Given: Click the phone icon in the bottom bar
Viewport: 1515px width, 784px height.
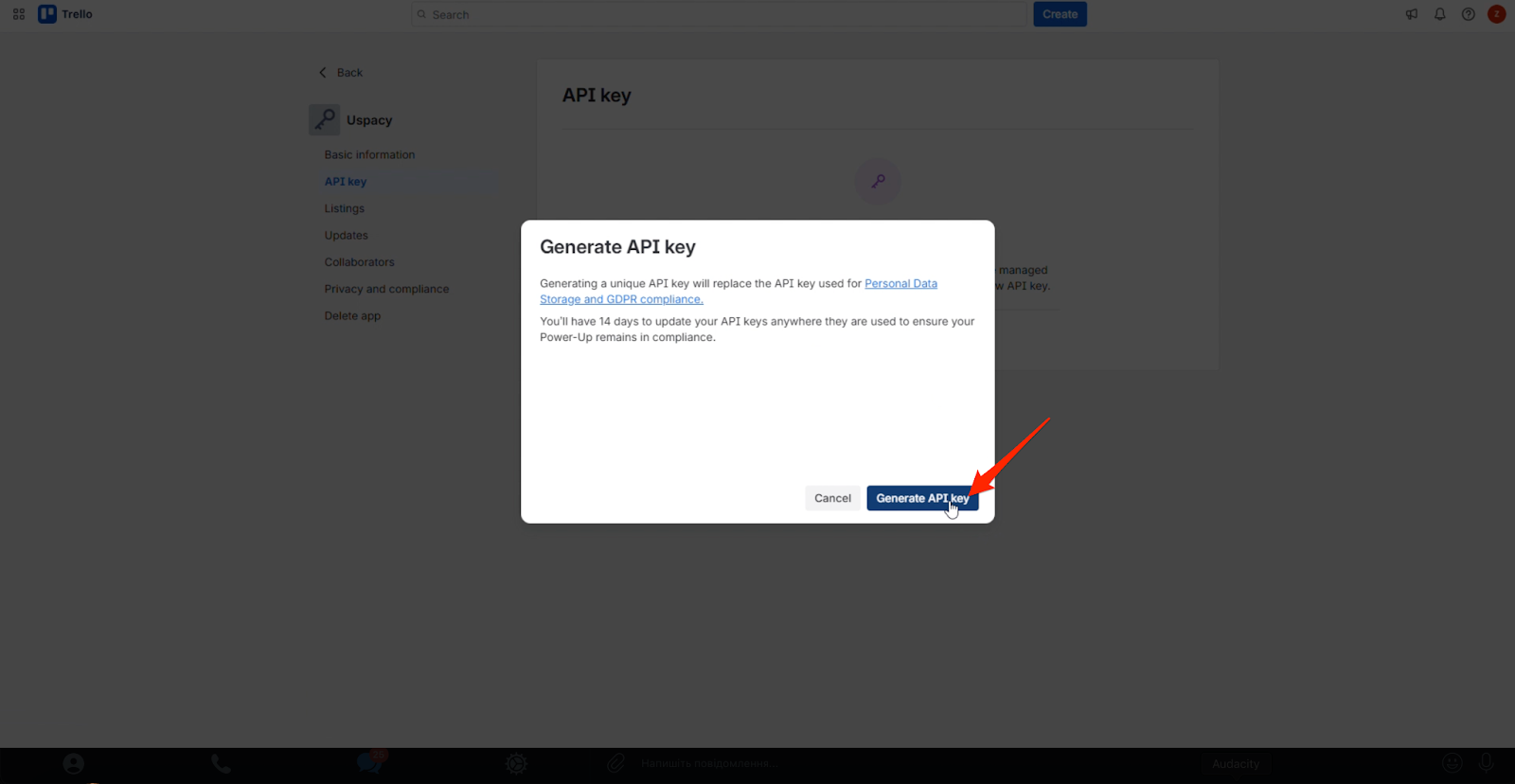Looking at the screenshot, I should click(221, 763).
